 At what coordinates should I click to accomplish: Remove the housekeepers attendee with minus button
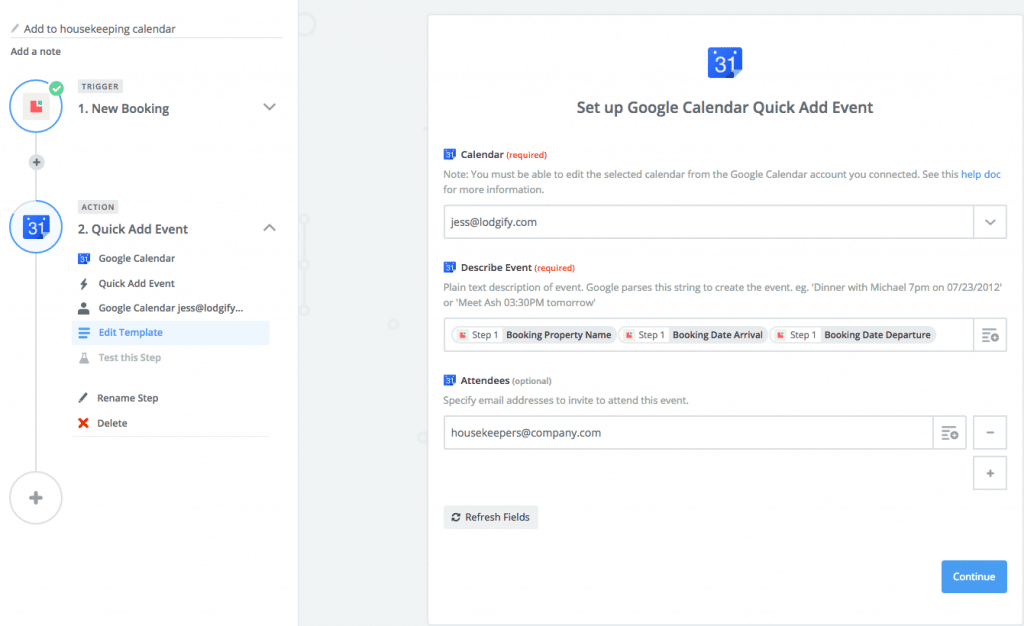pos(990,433)
